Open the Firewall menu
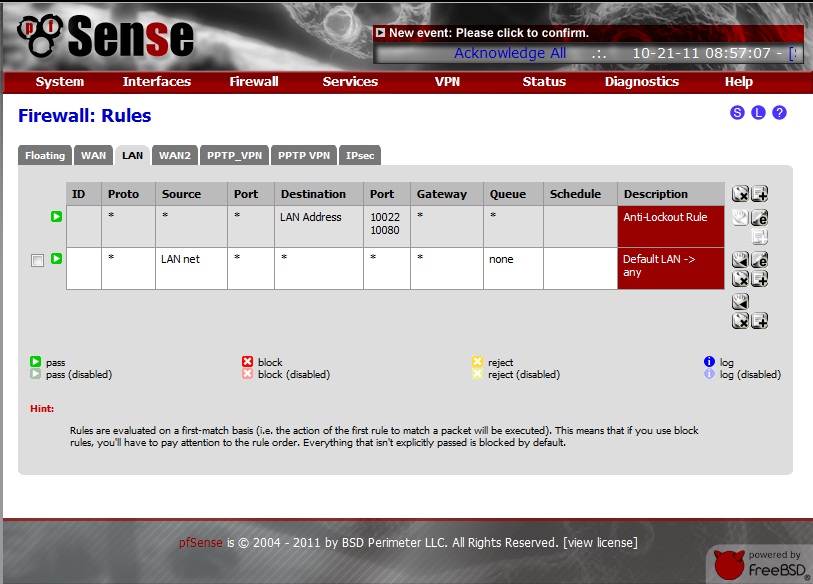Viewport: 813px width, 584px height. tap(254, 81)
